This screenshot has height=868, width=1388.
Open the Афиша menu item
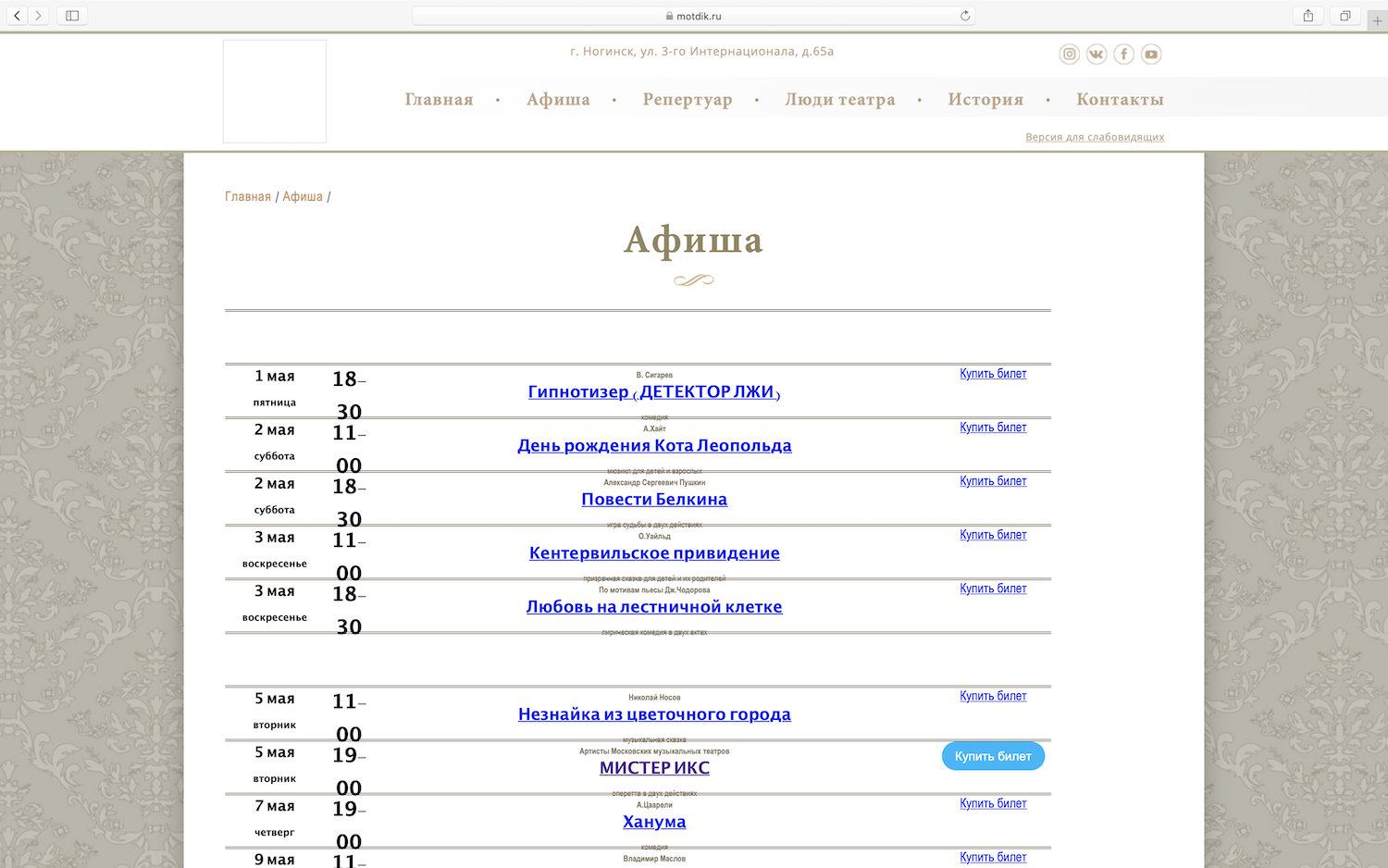point(558,100)
